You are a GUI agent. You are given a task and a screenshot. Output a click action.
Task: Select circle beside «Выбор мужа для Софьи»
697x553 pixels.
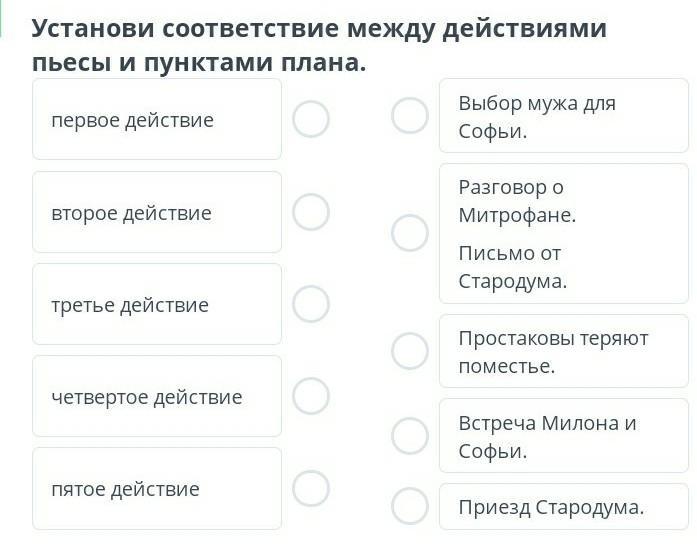coord(409,116)
